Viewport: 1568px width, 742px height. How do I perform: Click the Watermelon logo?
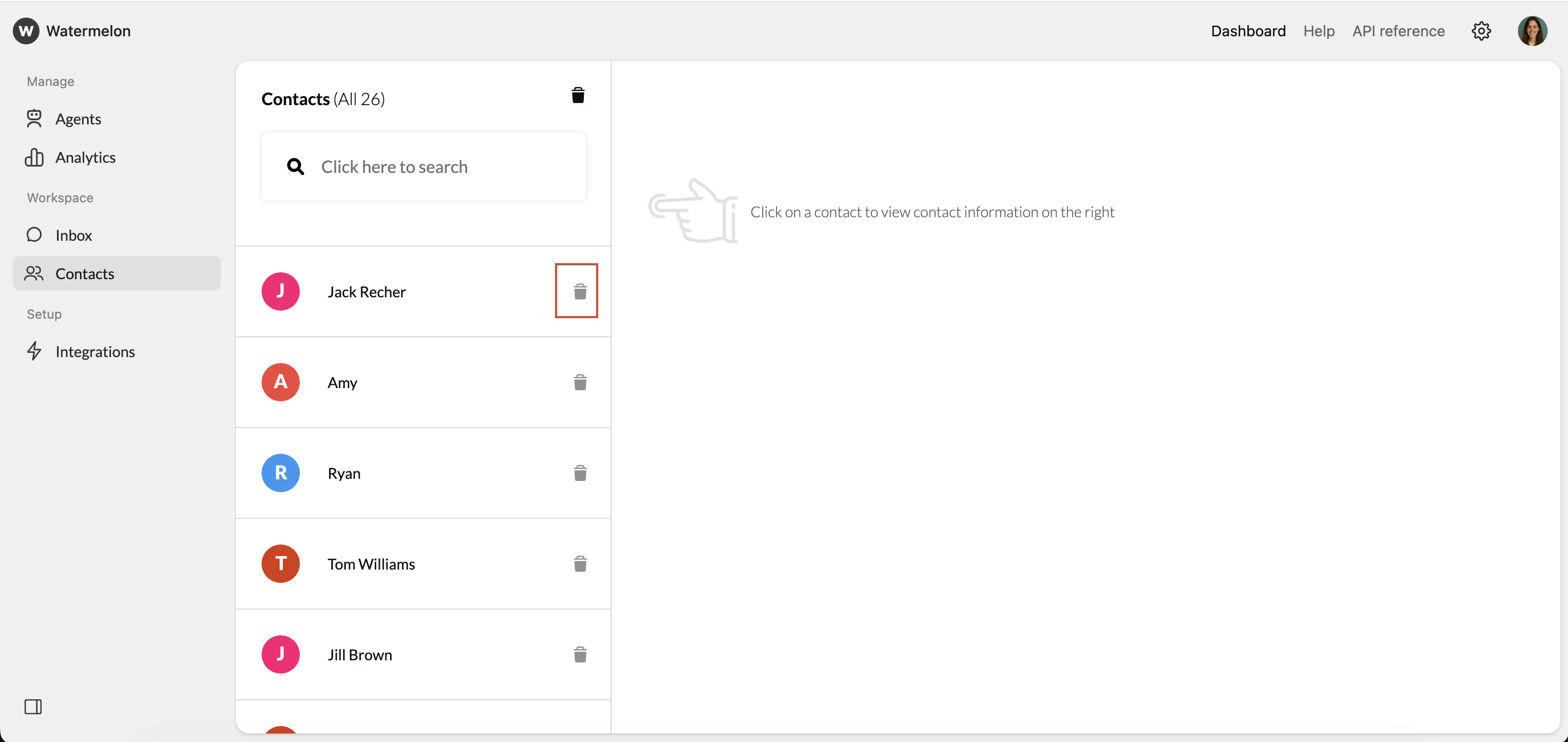[26, 31]
